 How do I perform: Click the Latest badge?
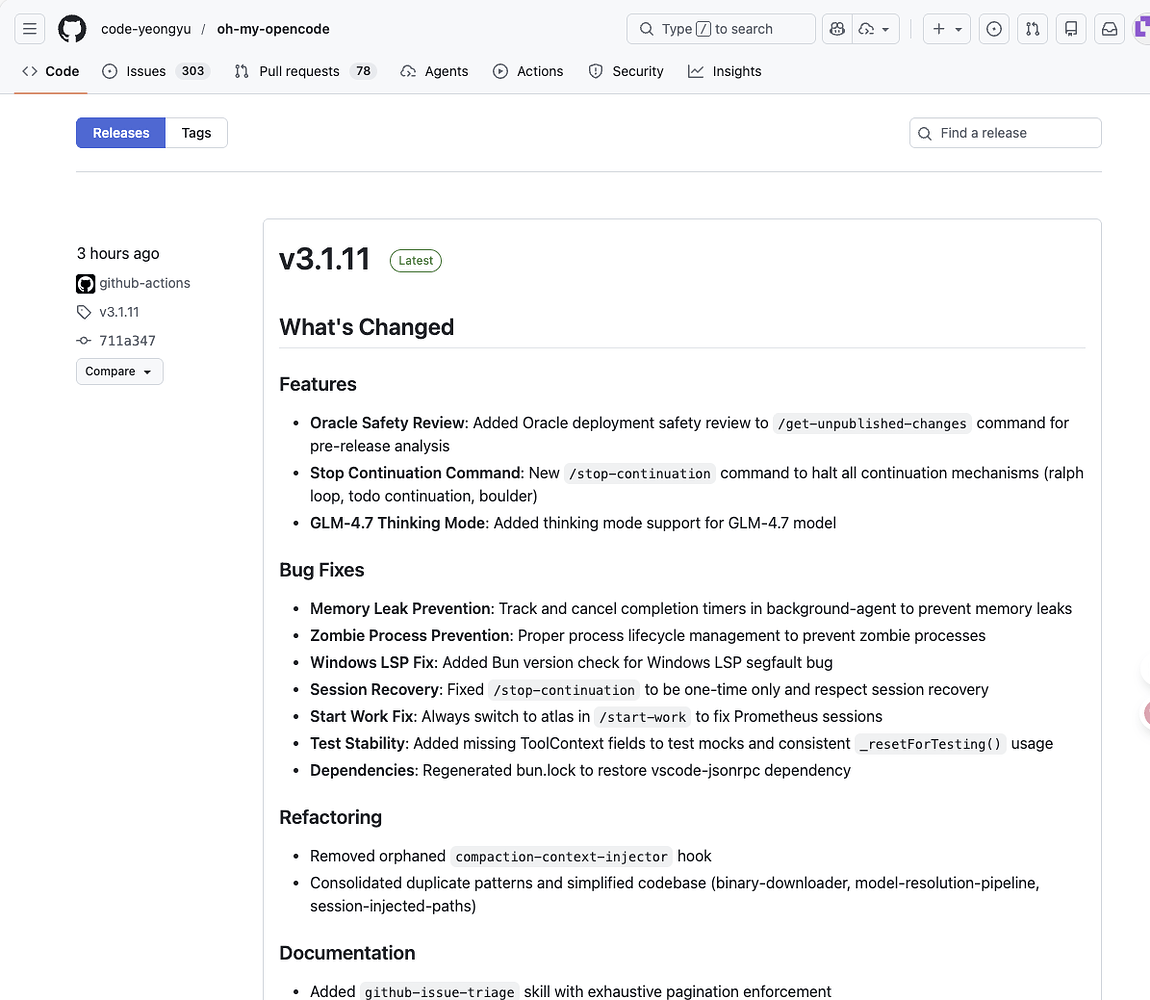416,260
